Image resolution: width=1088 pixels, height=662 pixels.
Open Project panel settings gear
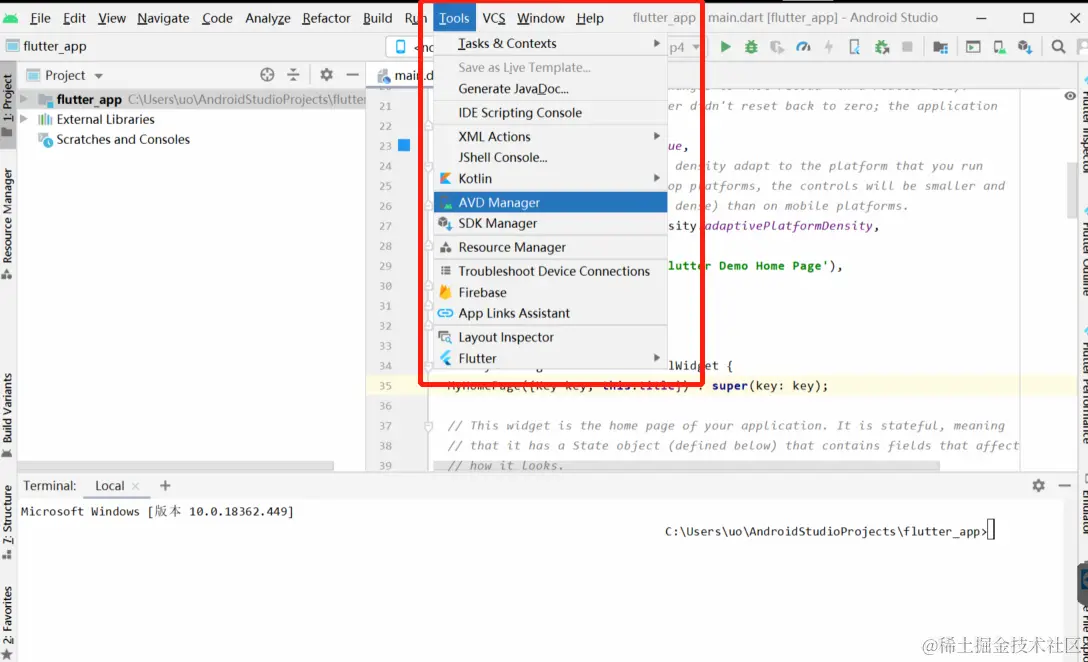[326, 74]
